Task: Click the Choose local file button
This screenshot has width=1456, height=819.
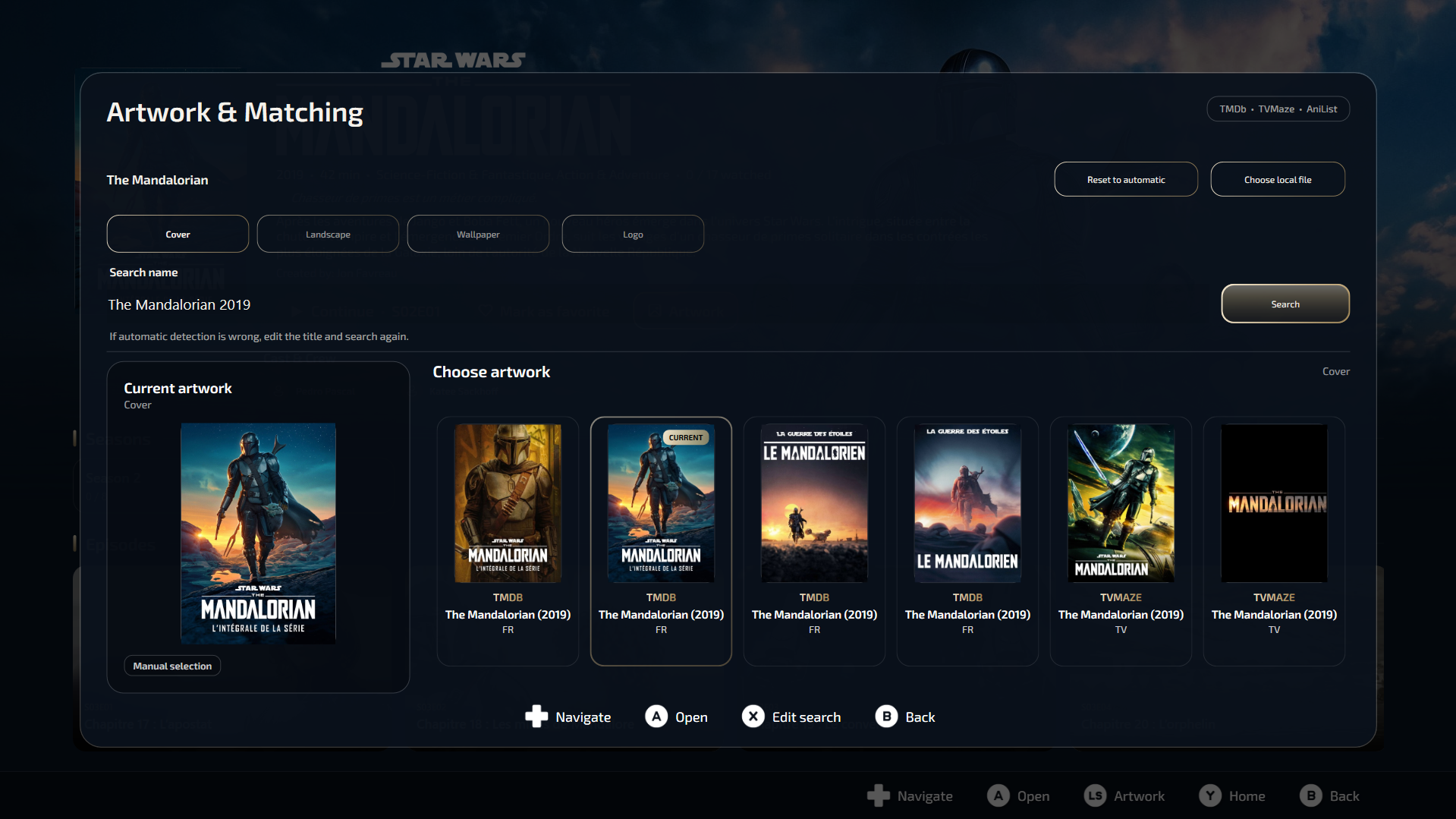Action: pyautogui.click(x=1278, y=179)
